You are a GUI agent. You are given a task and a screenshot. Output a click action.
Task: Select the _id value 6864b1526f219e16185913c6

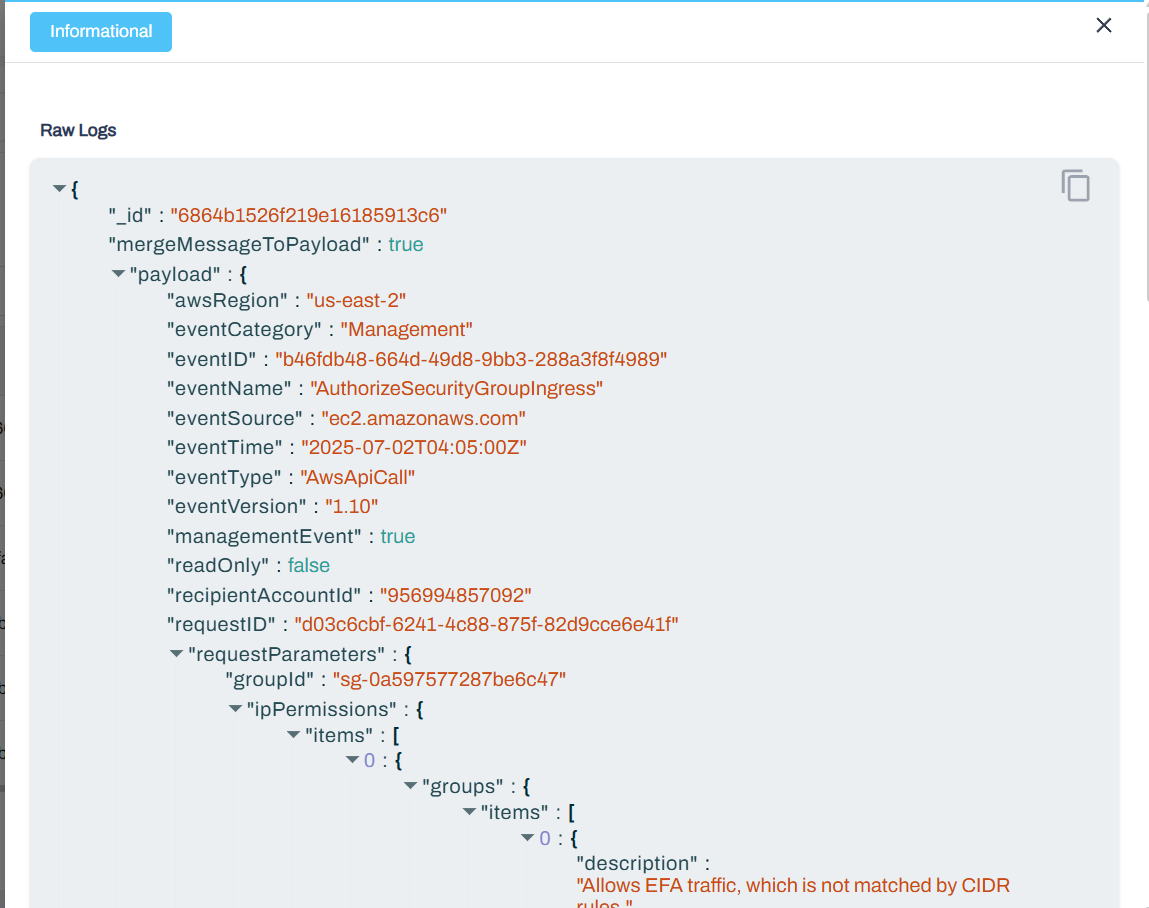(x=309, y=215)
